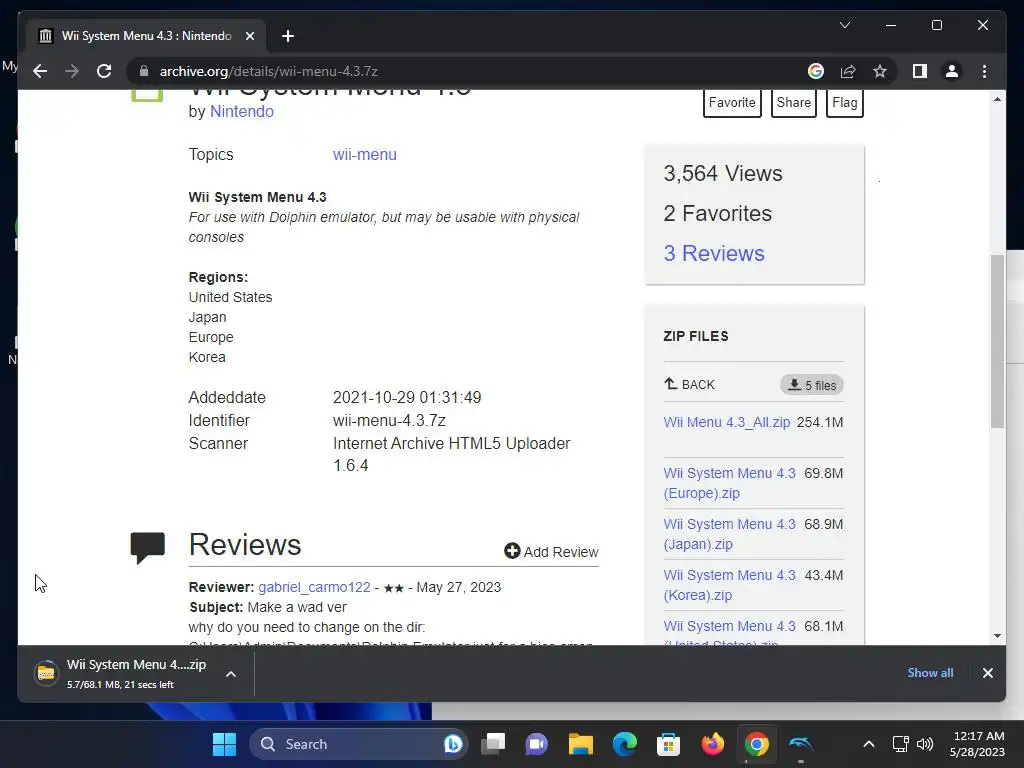Click the volume speaker tray icon
Viewport: 1024px width, 768px height.
[x=925, y=744]
